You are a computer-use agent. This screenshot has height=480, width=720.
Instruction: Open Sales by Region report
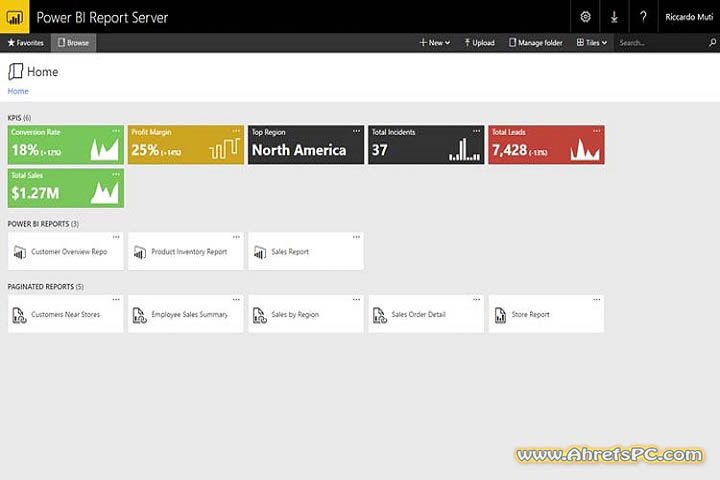(306, 314)
